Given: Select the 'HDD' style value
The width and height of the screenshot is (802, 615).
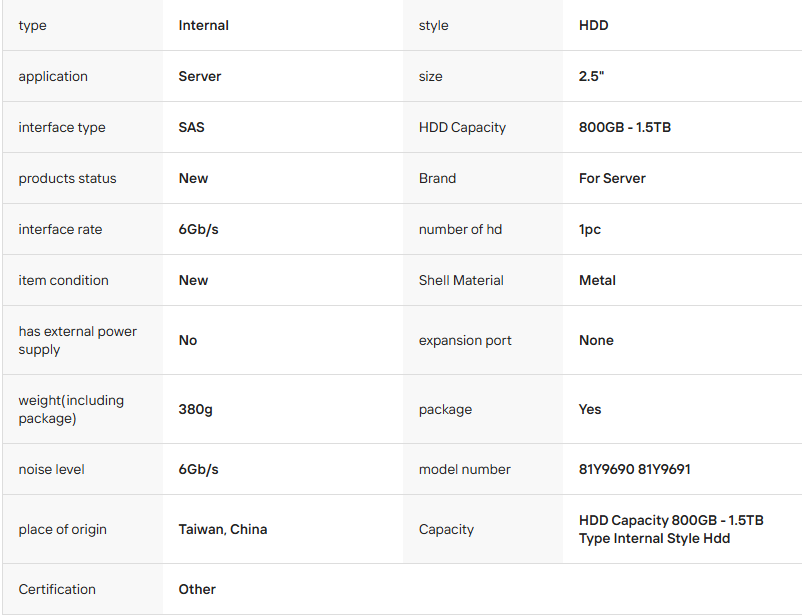Looking at the screenshot, I should [593, 25].
